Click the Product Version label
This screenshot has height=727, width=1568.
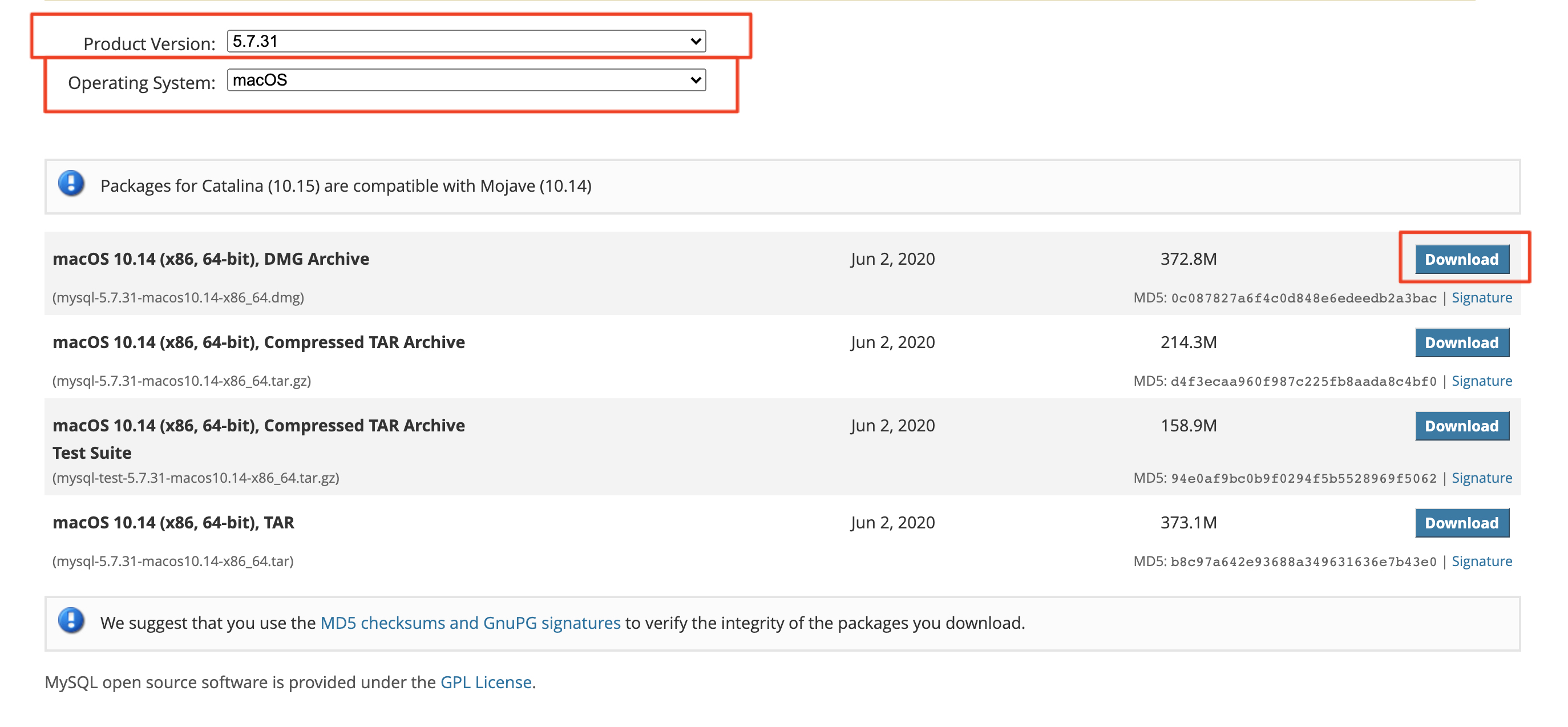point(149,44)
